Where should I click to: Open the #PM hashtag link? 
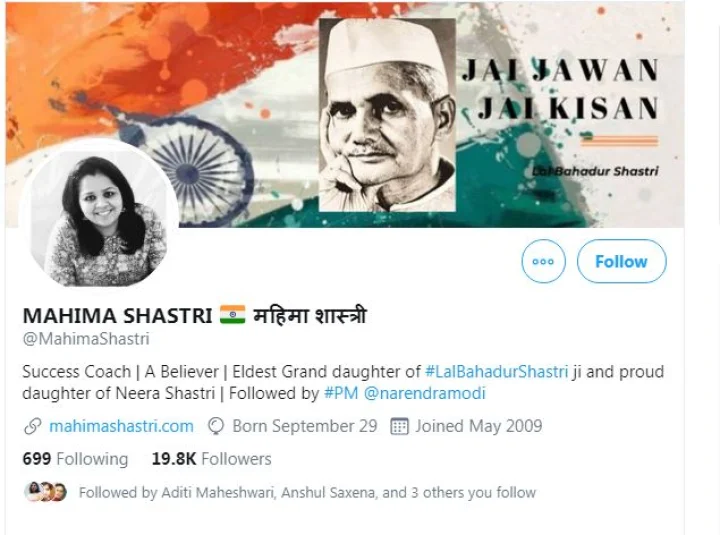(341, 394)
